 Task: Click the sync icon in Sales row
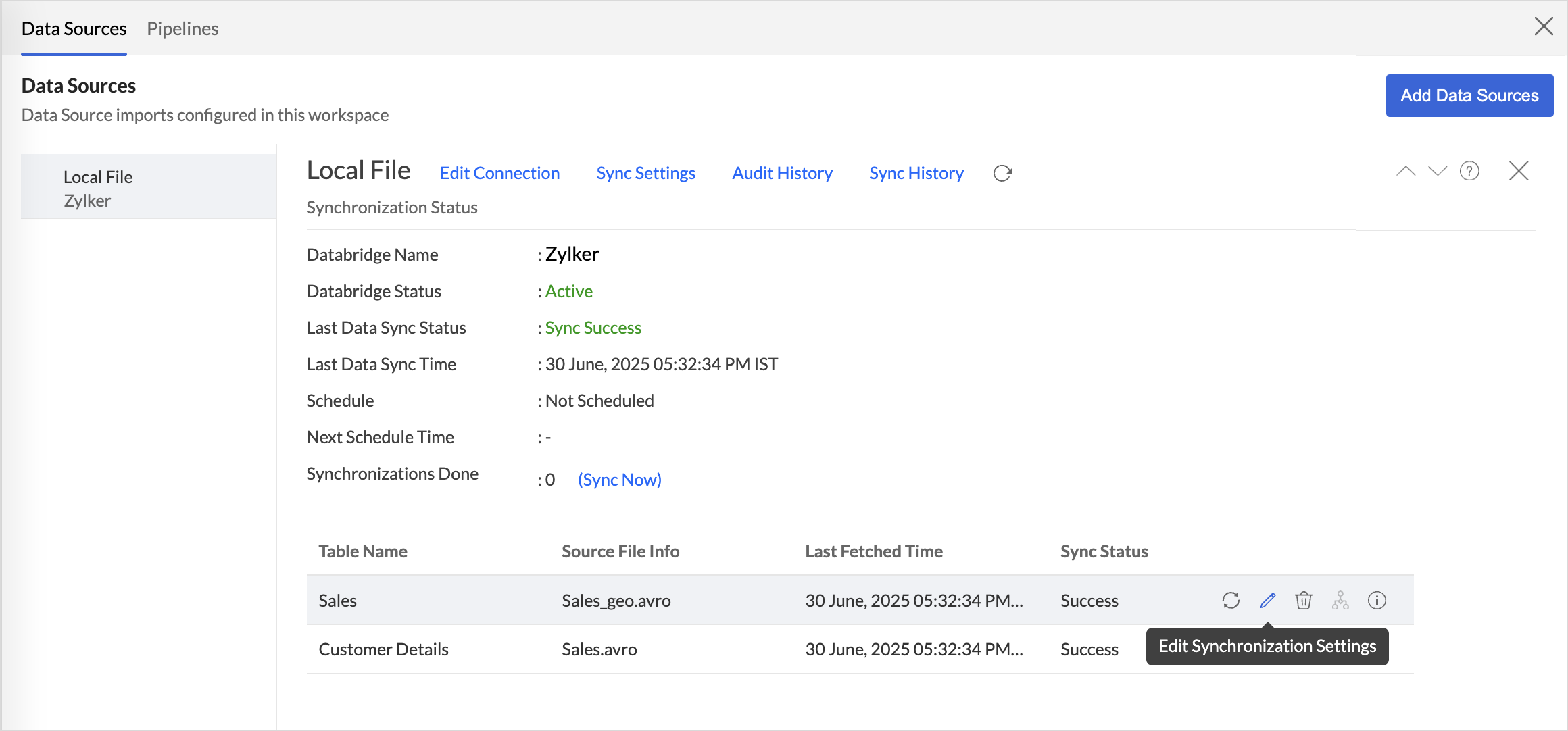(x=1231, y=600)
